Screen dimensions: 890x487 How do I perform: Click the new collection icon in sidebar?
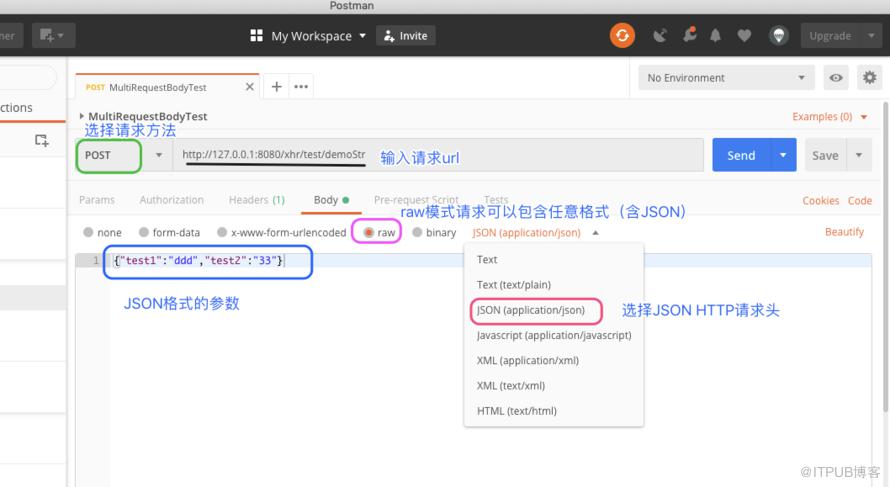pyautogui.click(x=41, y=140)
